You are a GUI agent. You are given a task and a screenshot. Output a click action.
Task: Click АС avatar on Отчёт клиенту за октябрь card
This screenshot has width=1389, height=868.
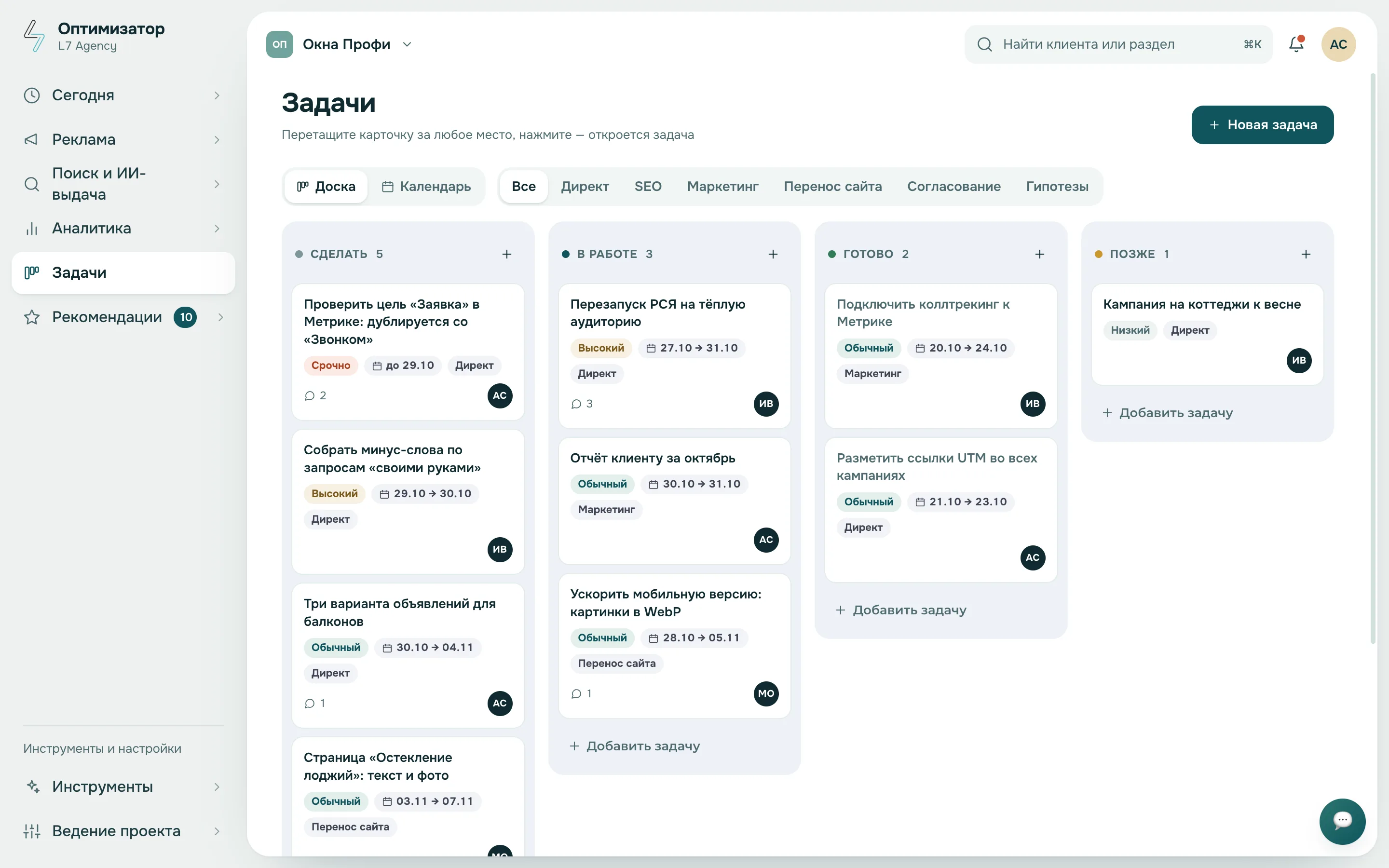click(x=766, y=540)
